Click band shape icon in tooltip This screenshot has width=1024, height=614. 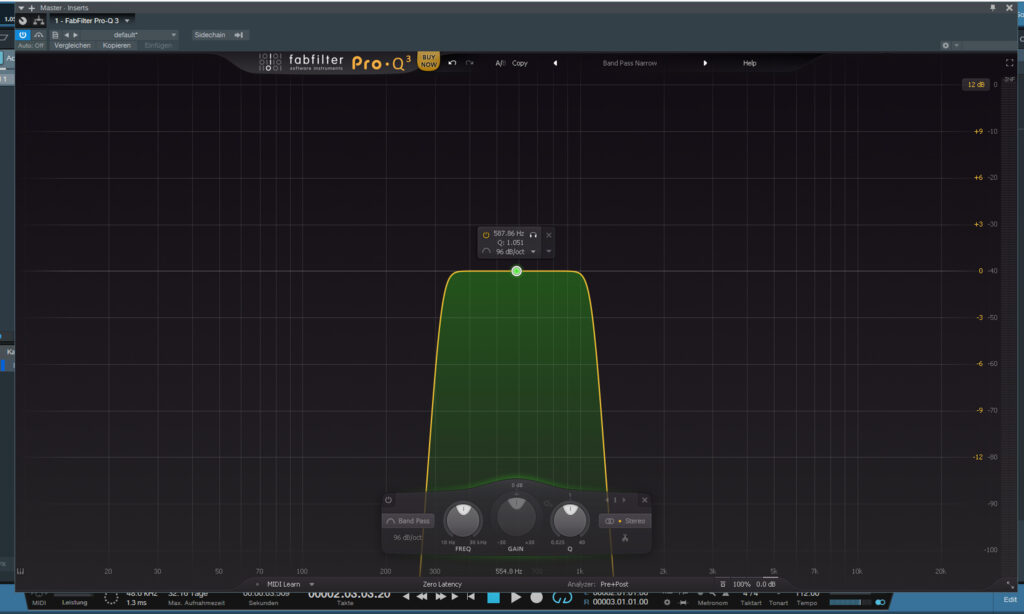click(x=486, y=251)
